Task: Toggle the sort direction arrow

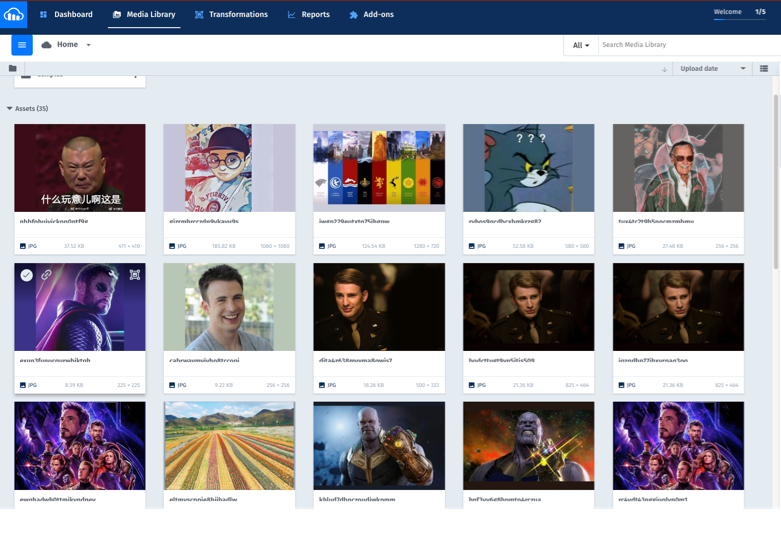Action: 664,69
